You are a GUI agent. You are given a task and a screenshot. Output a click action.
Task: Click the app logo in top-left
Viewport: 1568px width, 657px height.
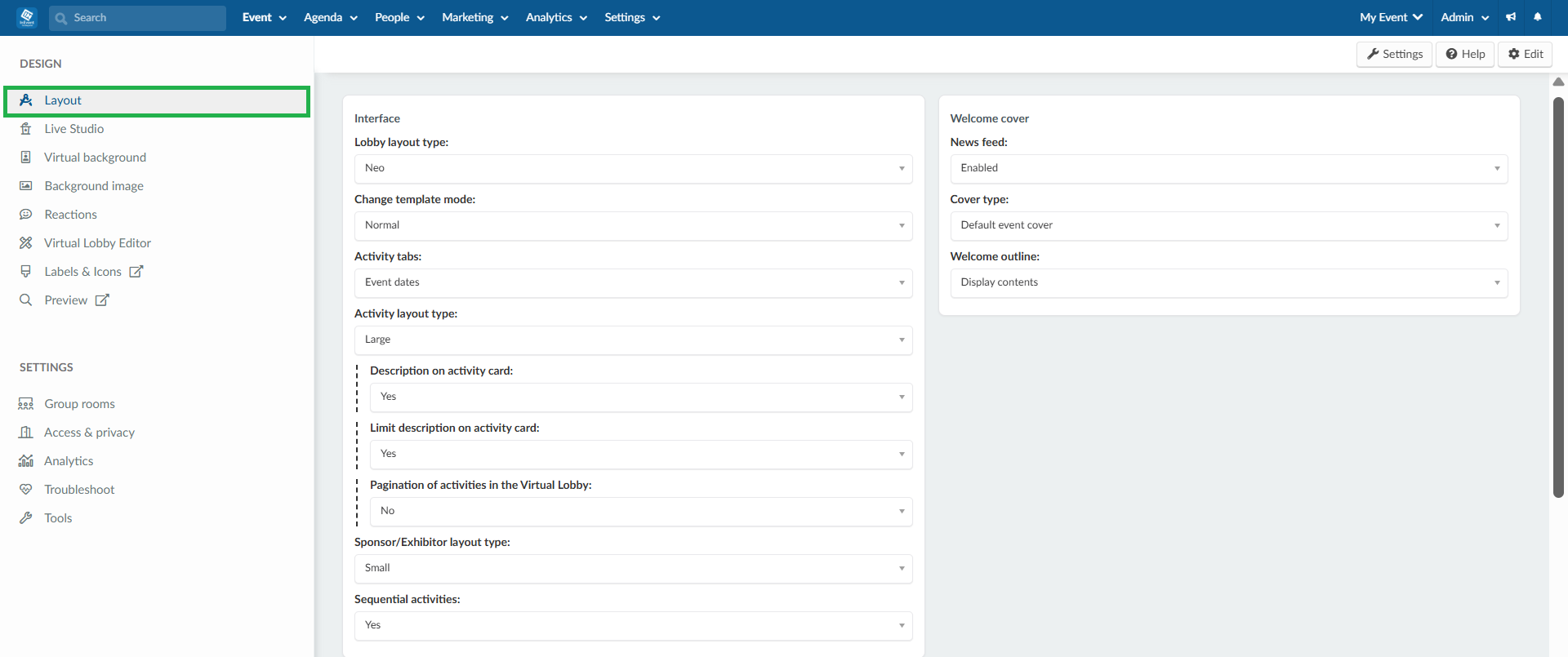27,17
